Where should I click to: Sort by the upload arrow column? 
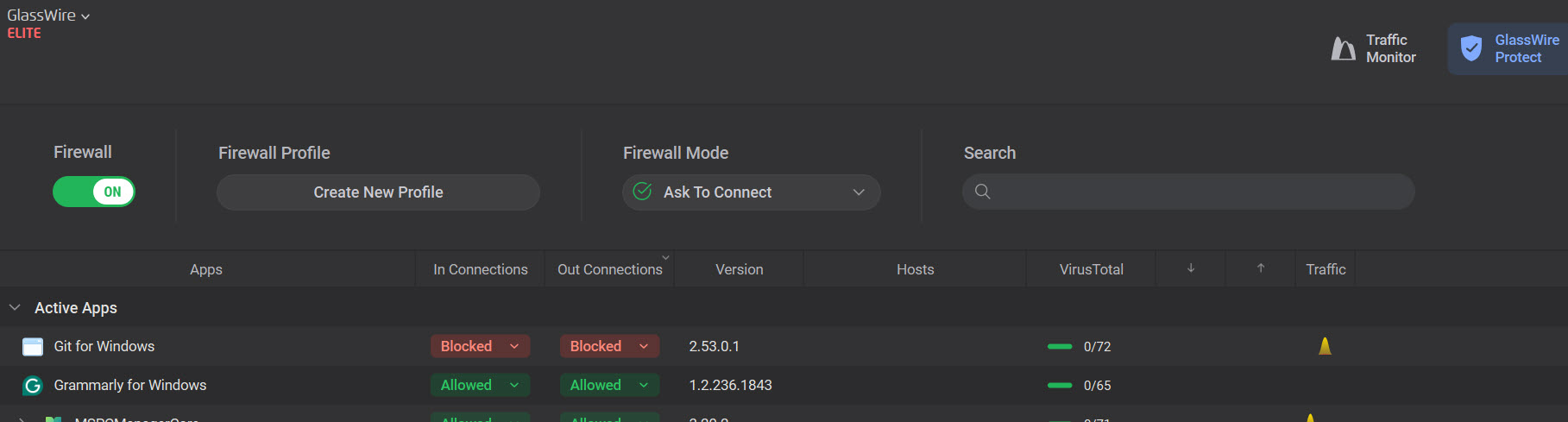(1261, 268)
